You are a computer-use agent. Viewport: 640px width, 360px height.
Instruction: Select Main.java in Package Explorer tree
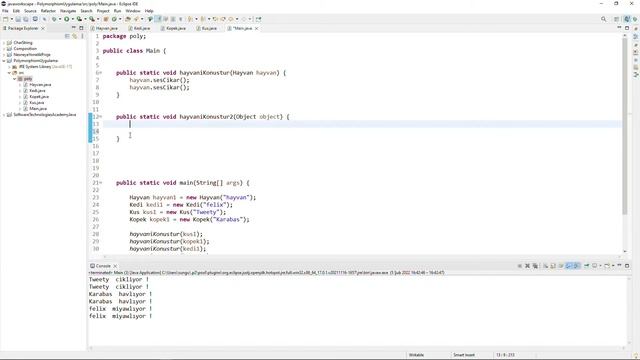[x=38, y=109]
